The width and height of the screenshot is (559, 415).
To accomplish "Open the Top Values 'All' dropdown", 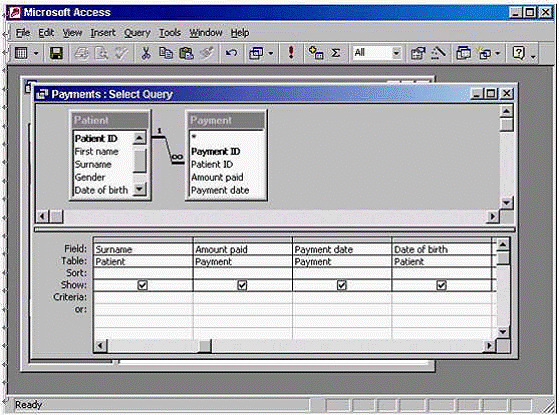I will pyautogui.click(x=396, y=53).
